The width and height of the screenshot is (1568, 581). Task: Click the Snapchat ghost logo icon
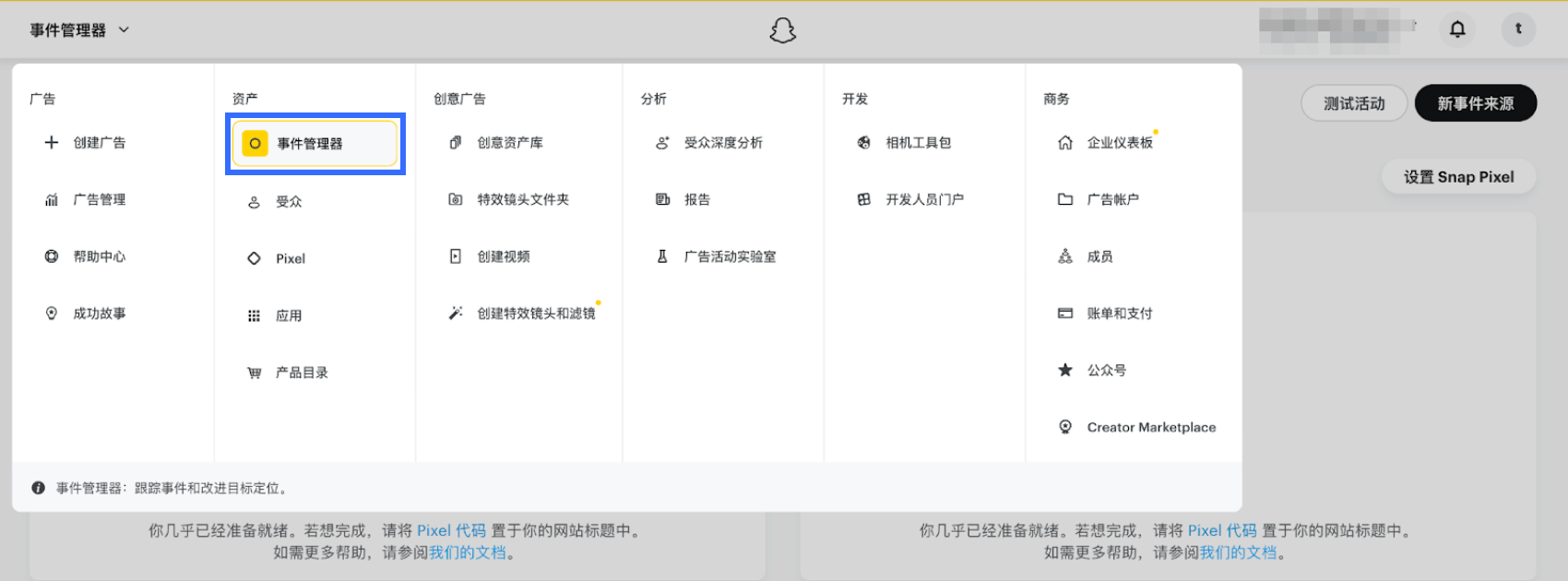[782, 30]
